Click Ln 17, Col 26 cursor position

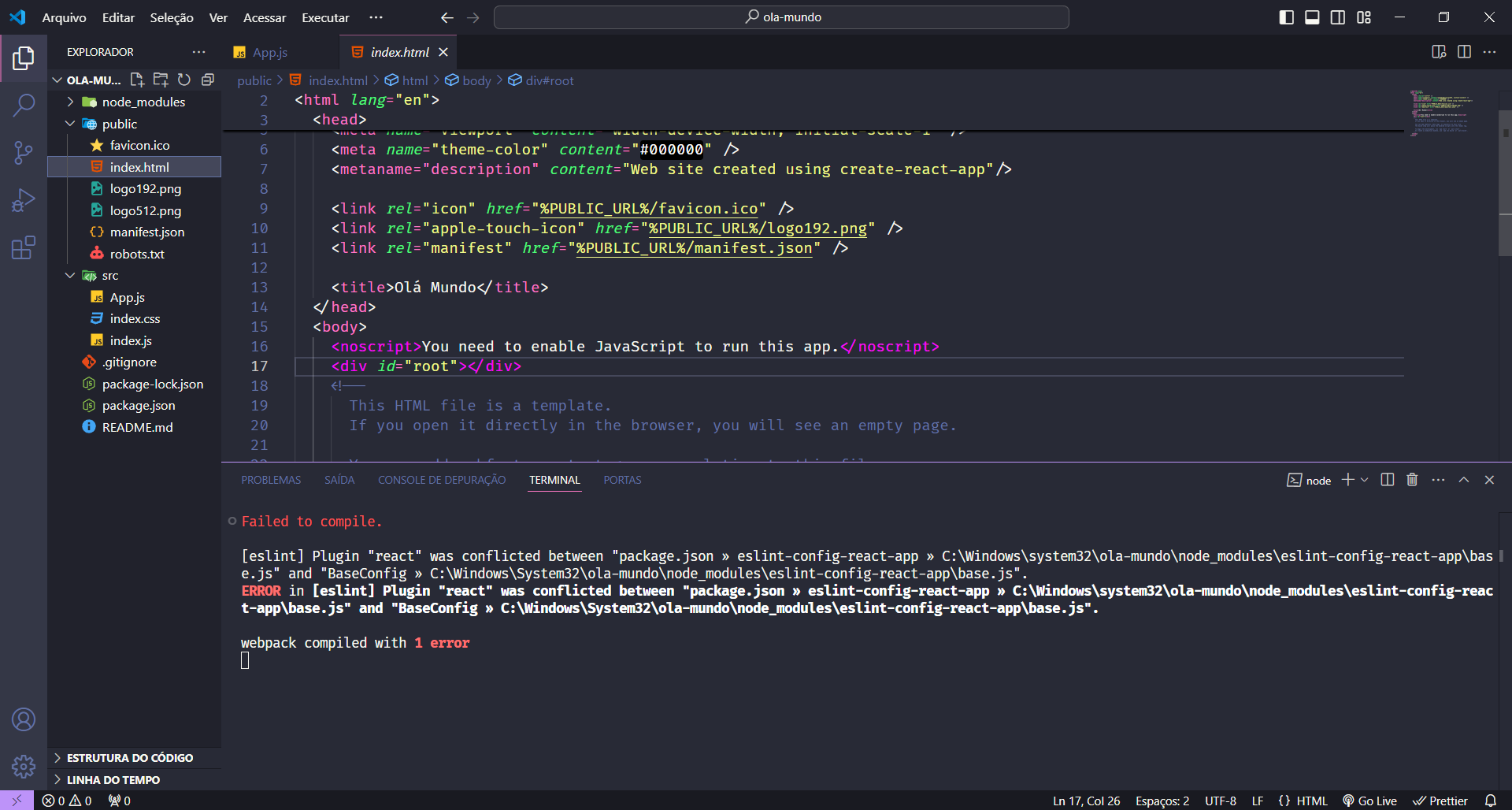[x=1086, y=801]
